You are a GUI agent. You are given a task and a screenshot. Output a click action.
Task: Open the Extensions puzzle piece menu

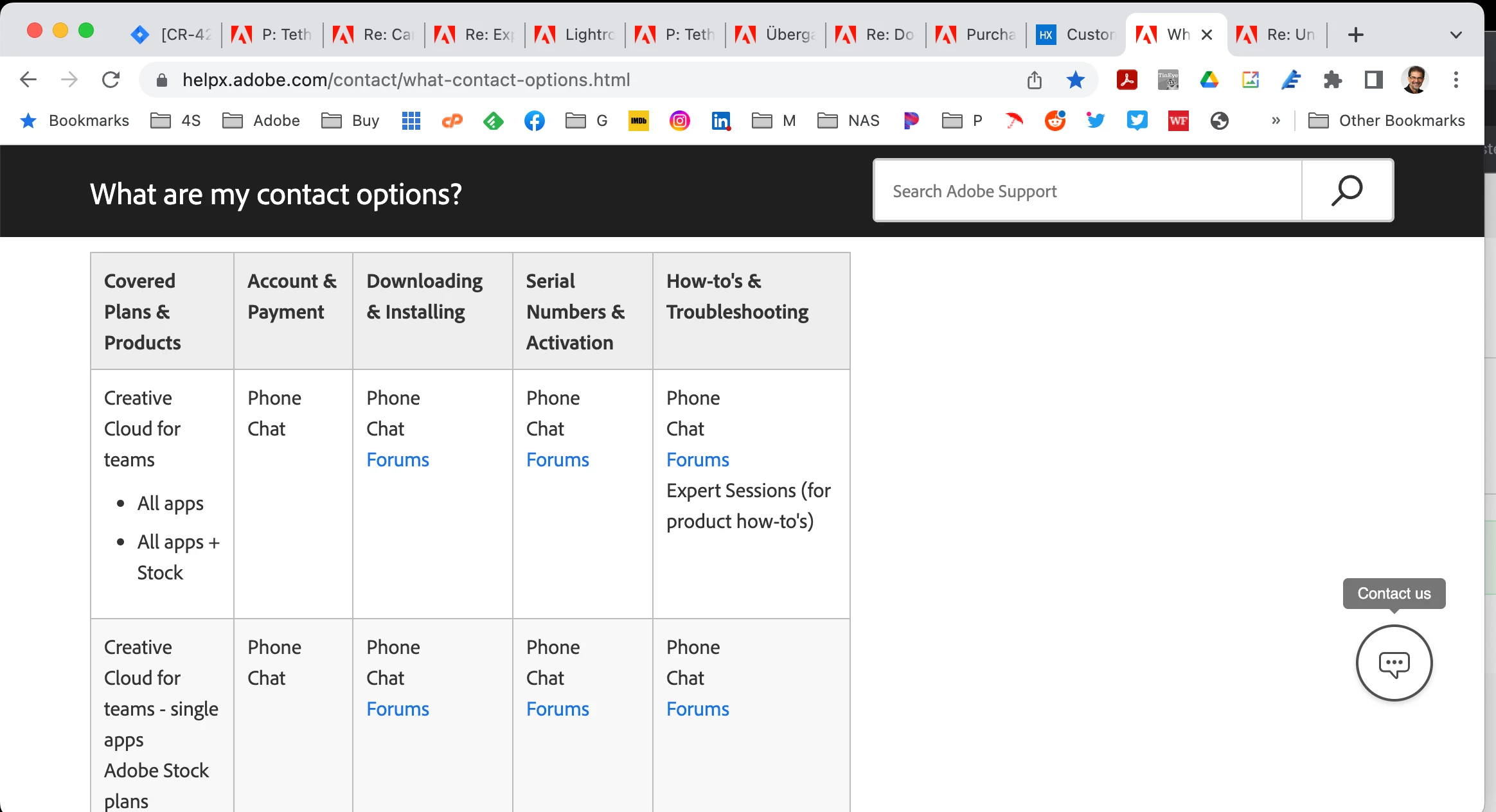(x=1333, y=80)
